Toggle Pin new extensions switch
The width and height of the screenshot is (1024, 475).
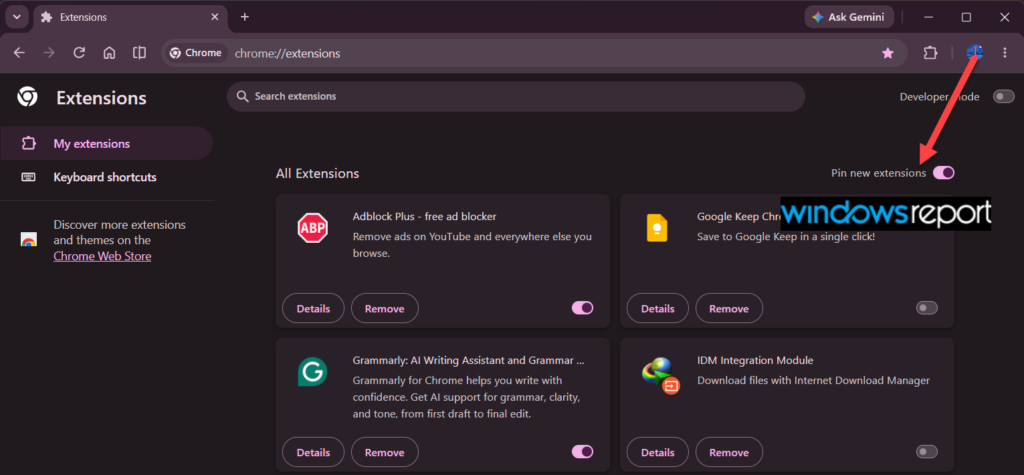pyautogui.click(x=944, y=172)
